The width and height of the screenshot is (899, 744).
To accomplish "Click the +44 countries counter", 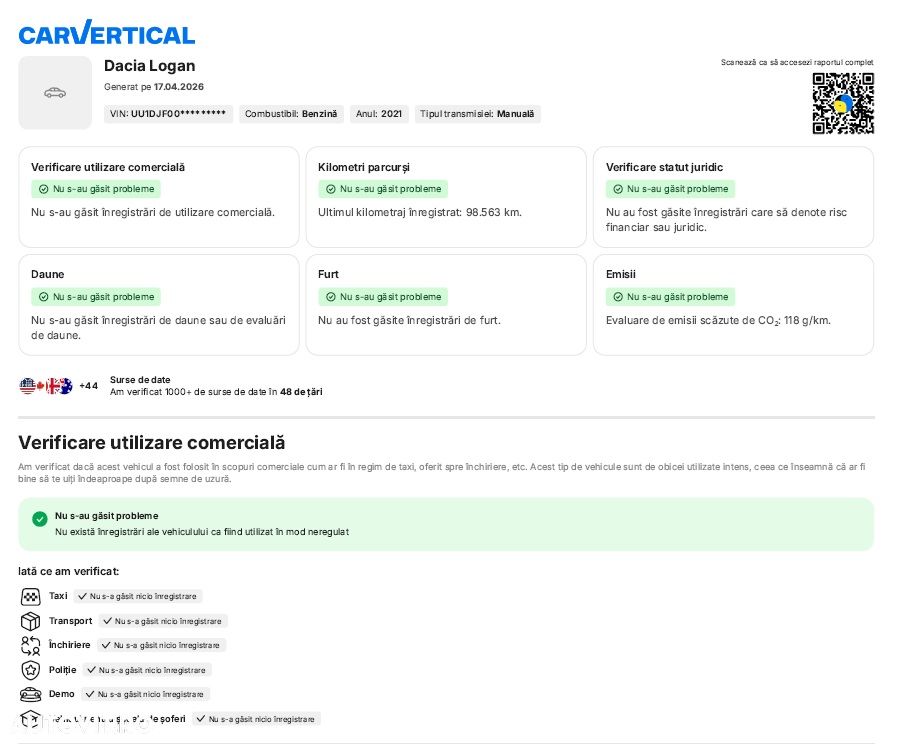I will click(89, 386).
